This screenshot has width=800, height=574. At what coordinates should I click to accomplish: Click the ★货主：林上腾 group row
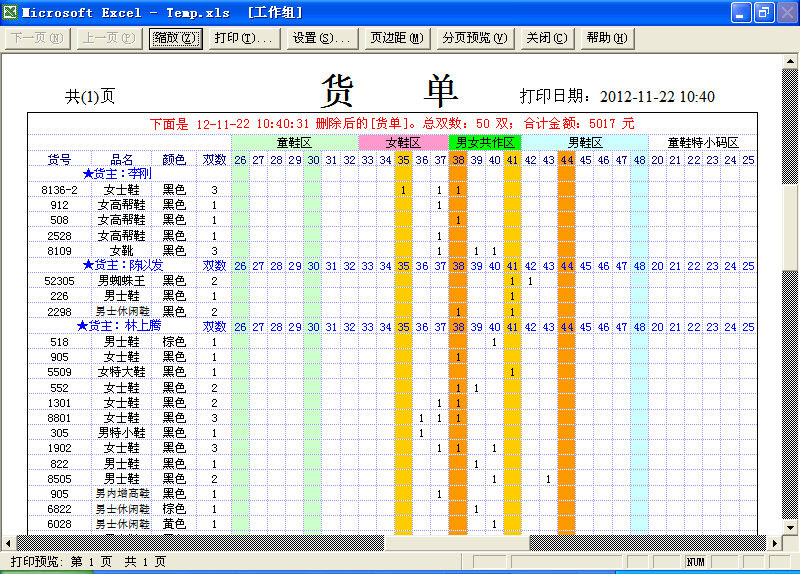[119, 326]
